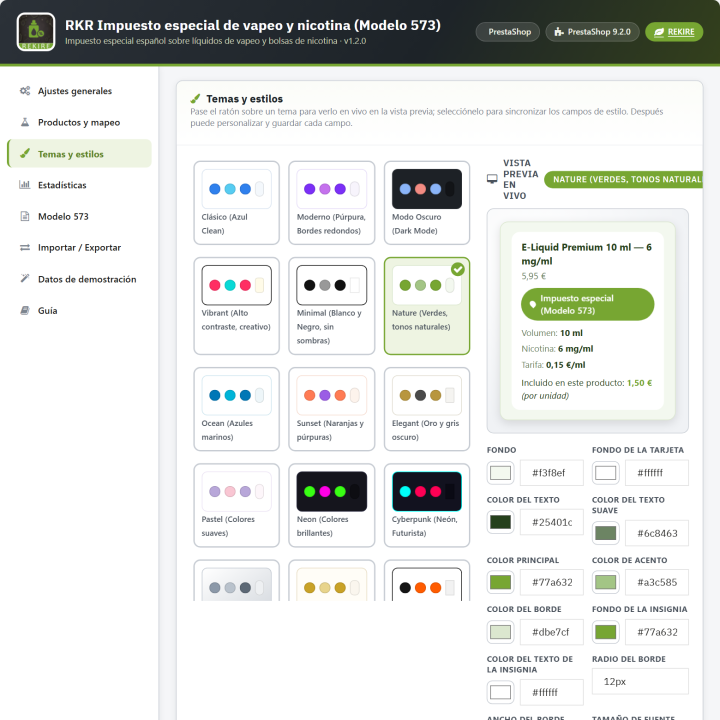
Task: Click the bar chart icon for Estadísticas
Action: tap(25, 185)
